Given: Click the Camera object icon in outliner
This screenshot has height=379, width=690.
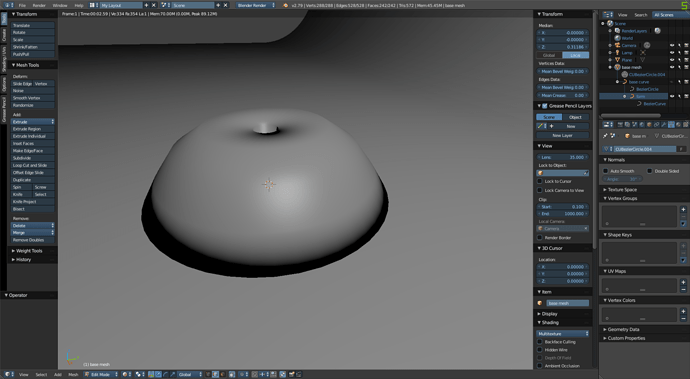Looking at the screenshot, I should (x=617, y=45).
